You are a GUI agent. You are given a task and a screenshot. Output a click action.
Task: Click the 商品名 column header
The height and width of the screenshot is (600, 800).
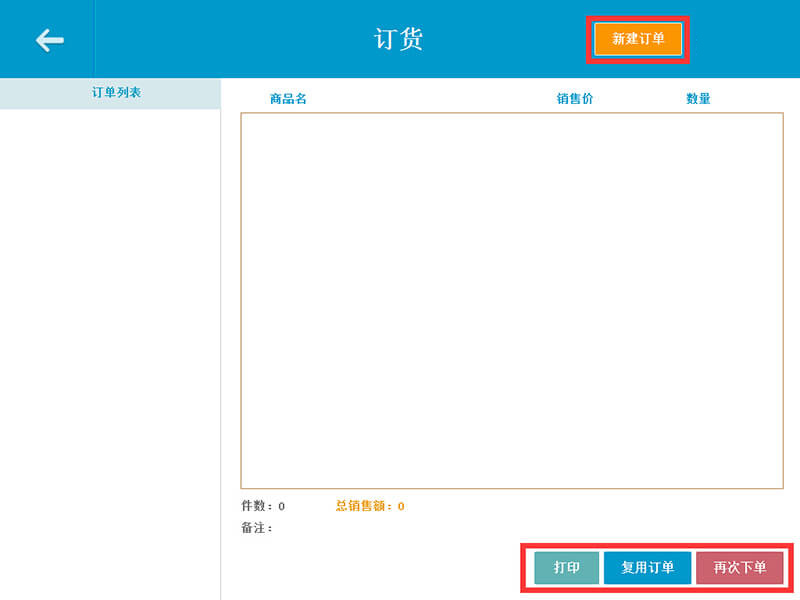click(288, 99)
